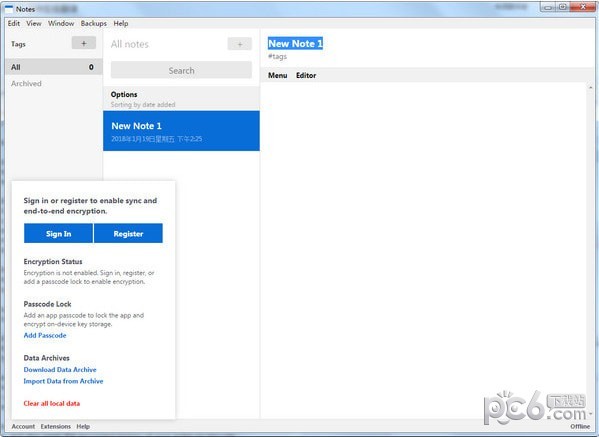The height and width of the screenshot is (437, 599).
Task: Click Download Data Archive link
Action: (60, 369)
